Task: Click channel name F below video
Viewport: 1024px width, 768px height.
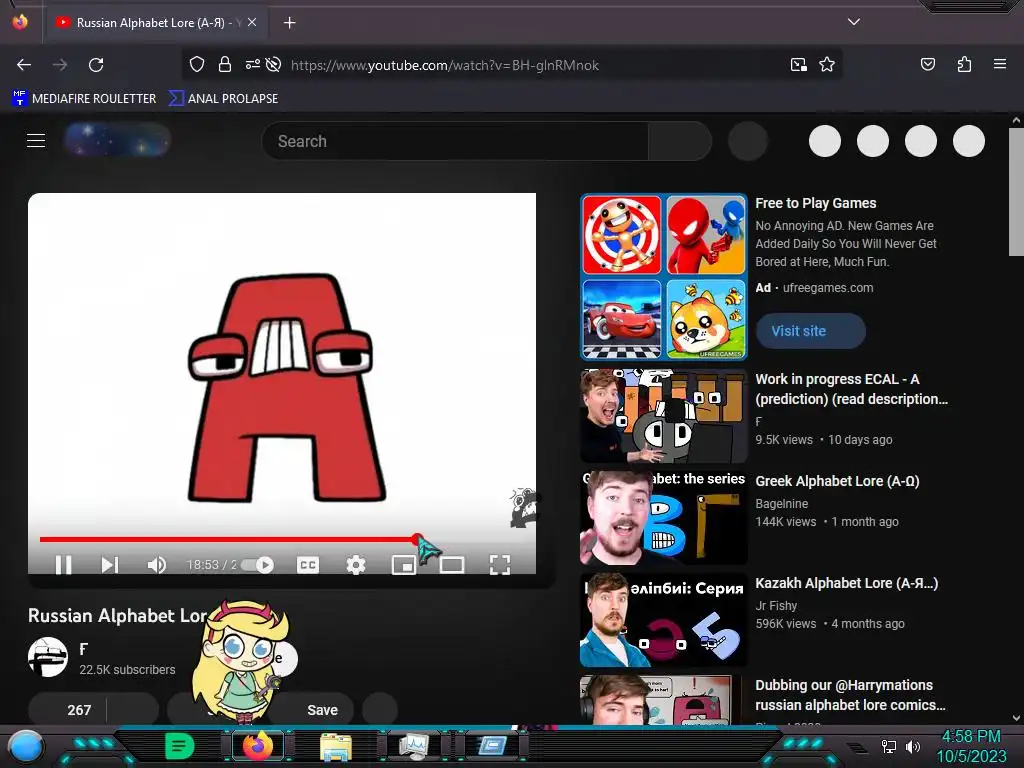Action: tap(84, 649)
